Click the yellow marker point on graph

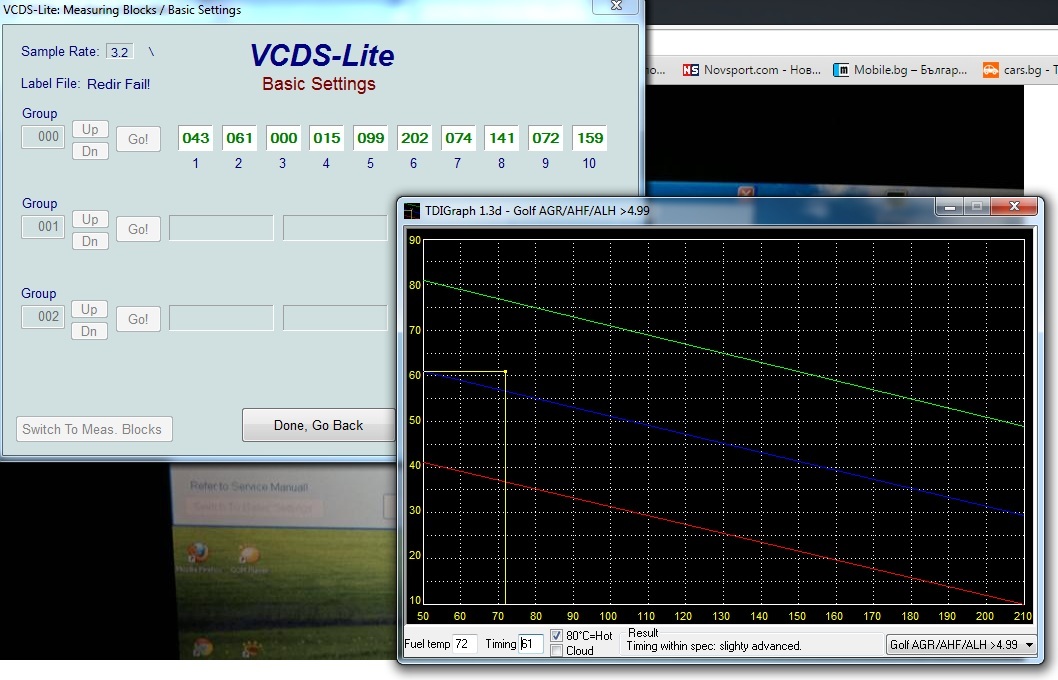coord(506,372)
